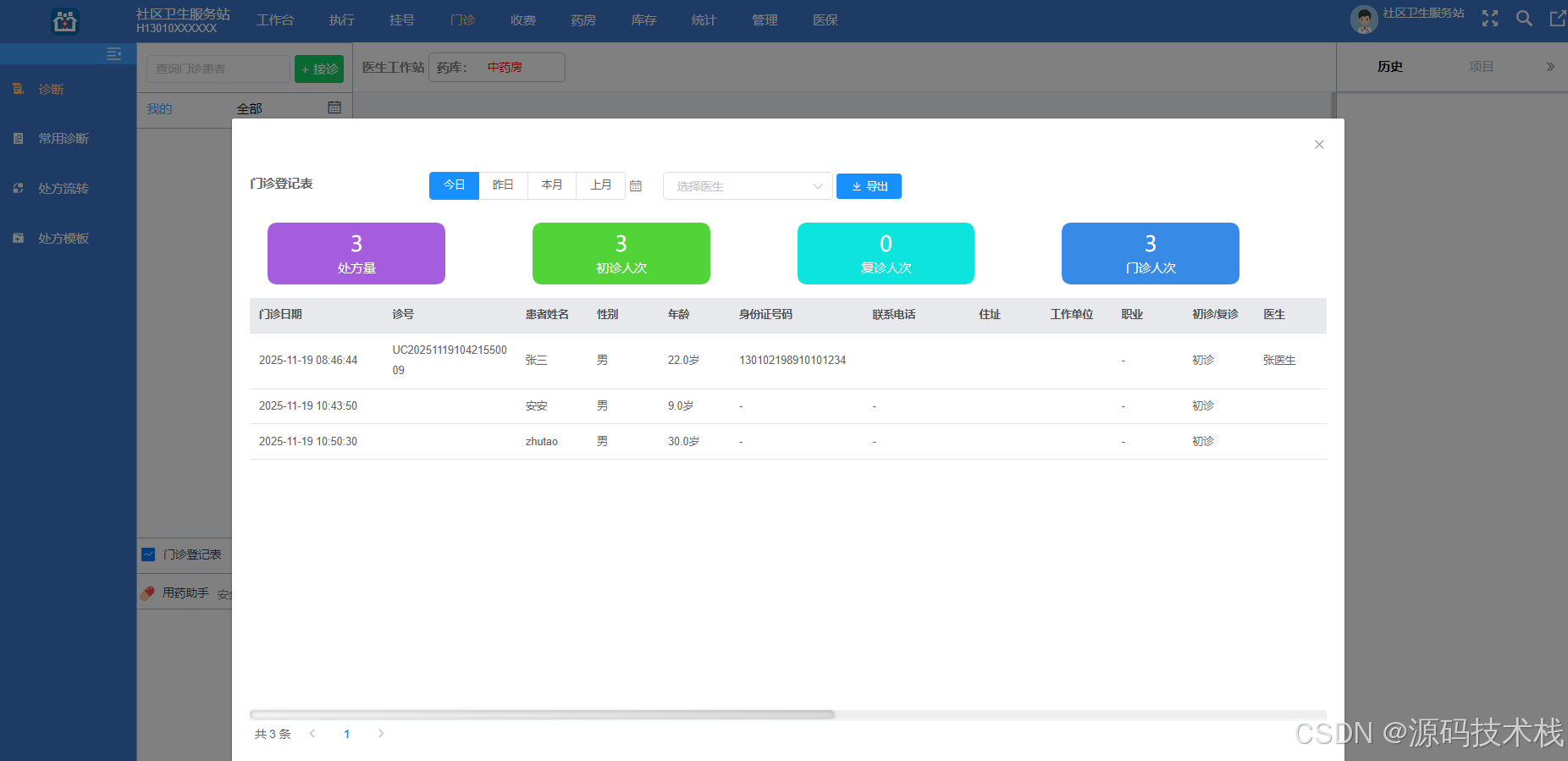This screenshot has height=761, width=1568.
Task: Click the 门诊人次 blue stat card
Action: click(1151, 253)
